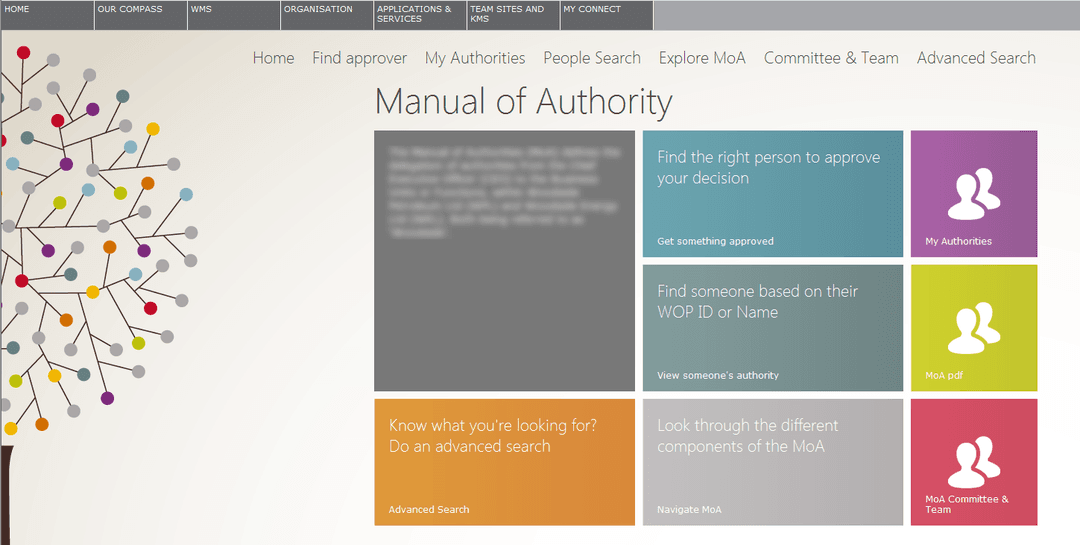
Task: Click the My Authorities people icon
Action: (973, 194)
